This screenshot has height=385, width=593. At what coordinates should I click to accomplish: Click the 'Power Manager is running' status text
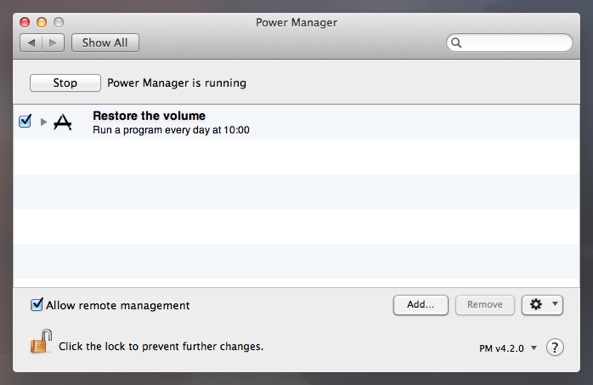(x=177, y=83)
